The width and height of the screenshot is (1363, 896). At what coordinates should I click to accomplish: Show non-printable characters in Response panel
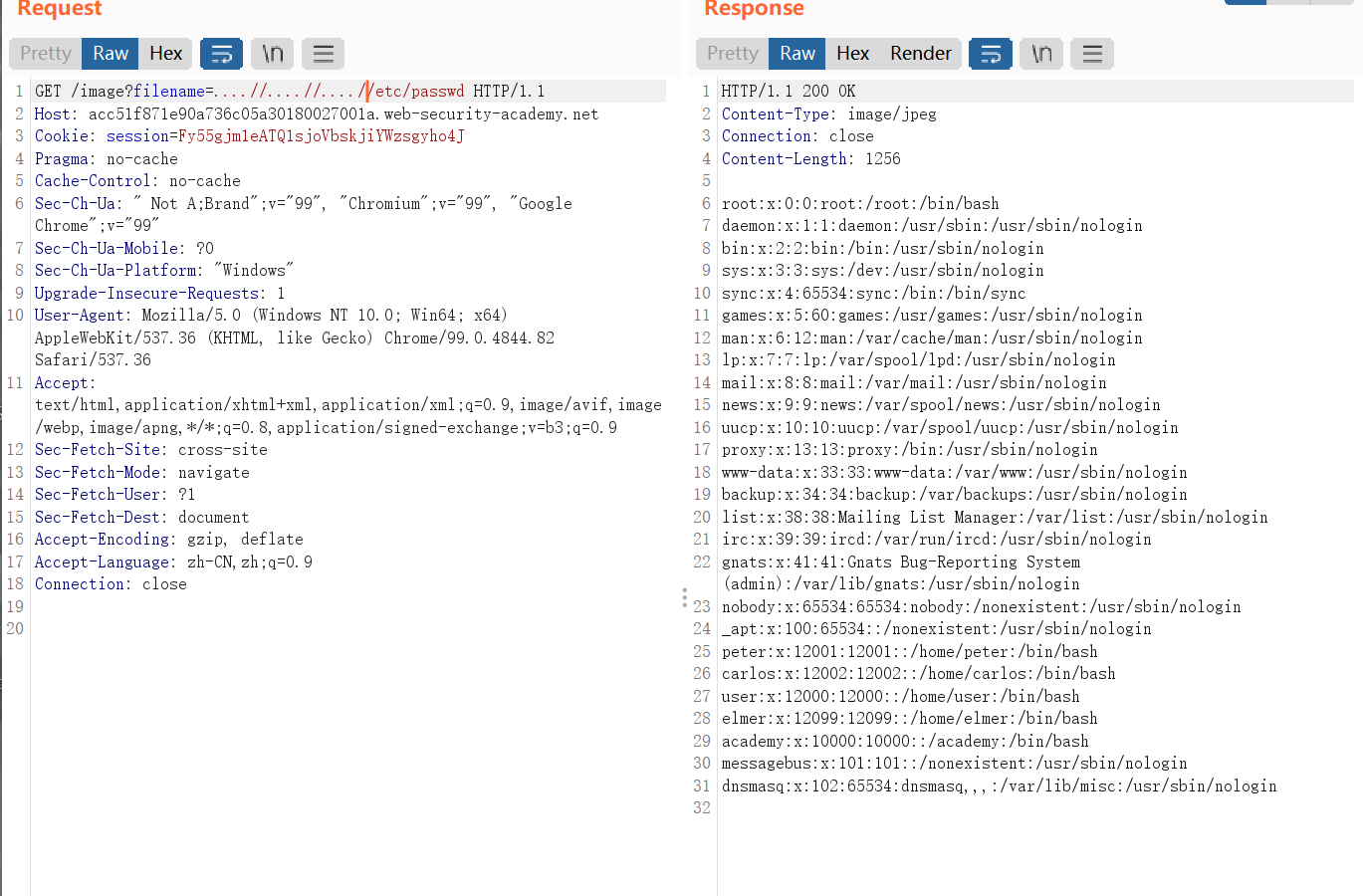1041,54
